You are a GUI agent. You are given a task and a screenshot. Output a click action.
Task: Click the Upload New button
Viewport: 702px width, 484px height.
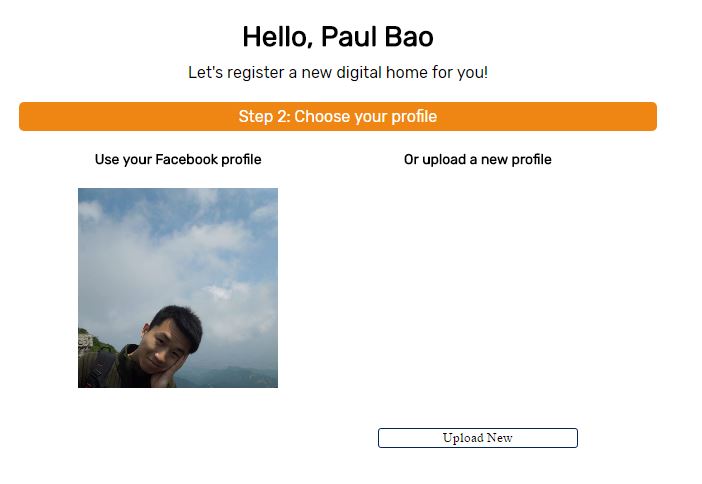pyautogui.click(x=478, y=438)
